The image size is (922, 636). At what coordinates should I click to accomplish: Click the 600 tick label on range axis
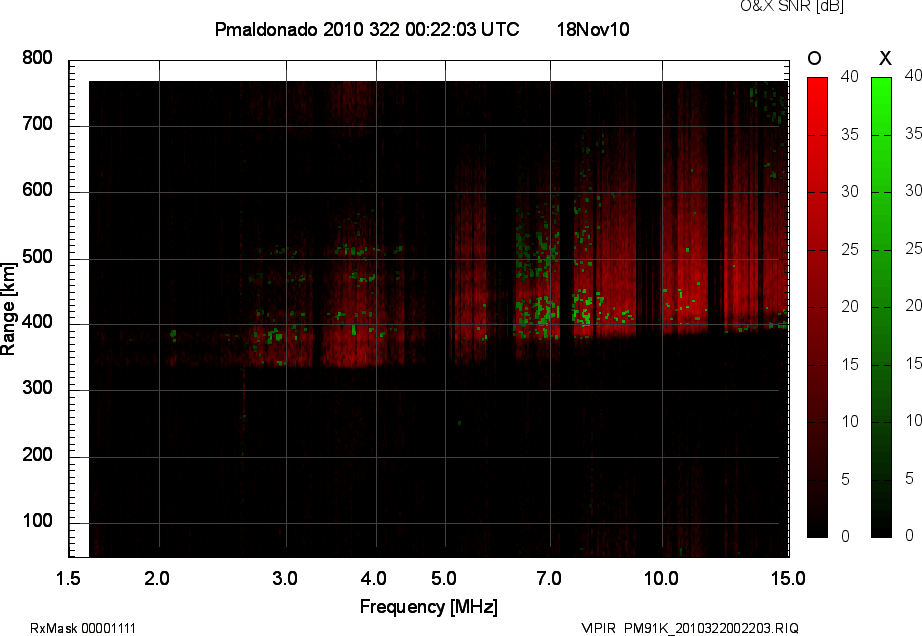37,190
